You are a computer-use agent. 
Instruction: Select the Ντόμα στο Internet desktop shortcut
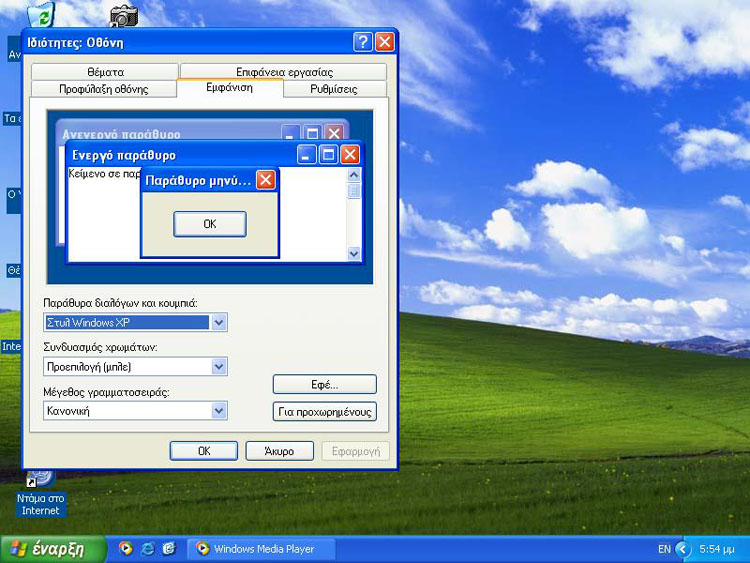click(x=41, y=495)
